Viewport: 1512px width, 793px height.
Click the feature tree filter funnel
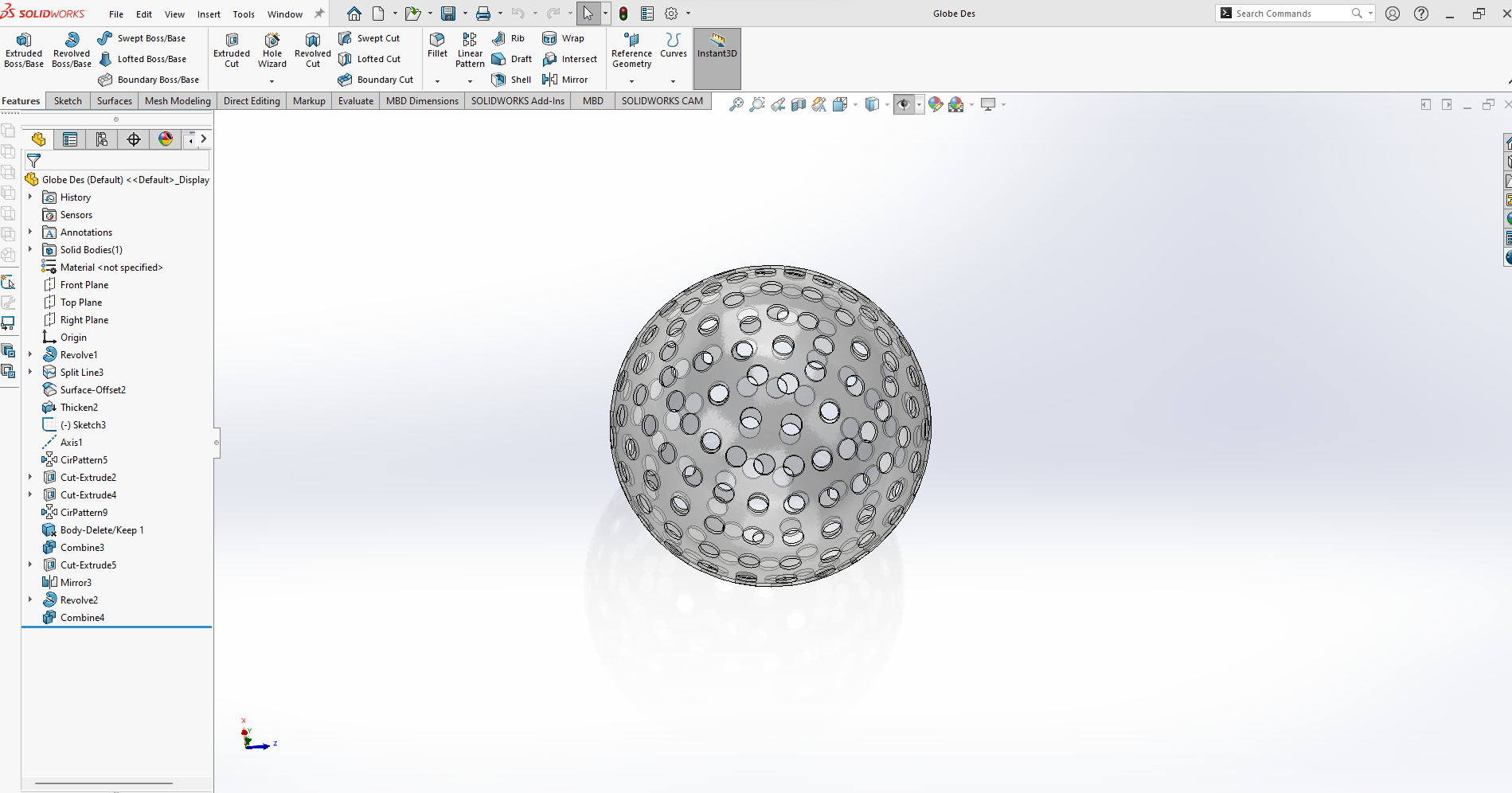(x=33, y=161)
